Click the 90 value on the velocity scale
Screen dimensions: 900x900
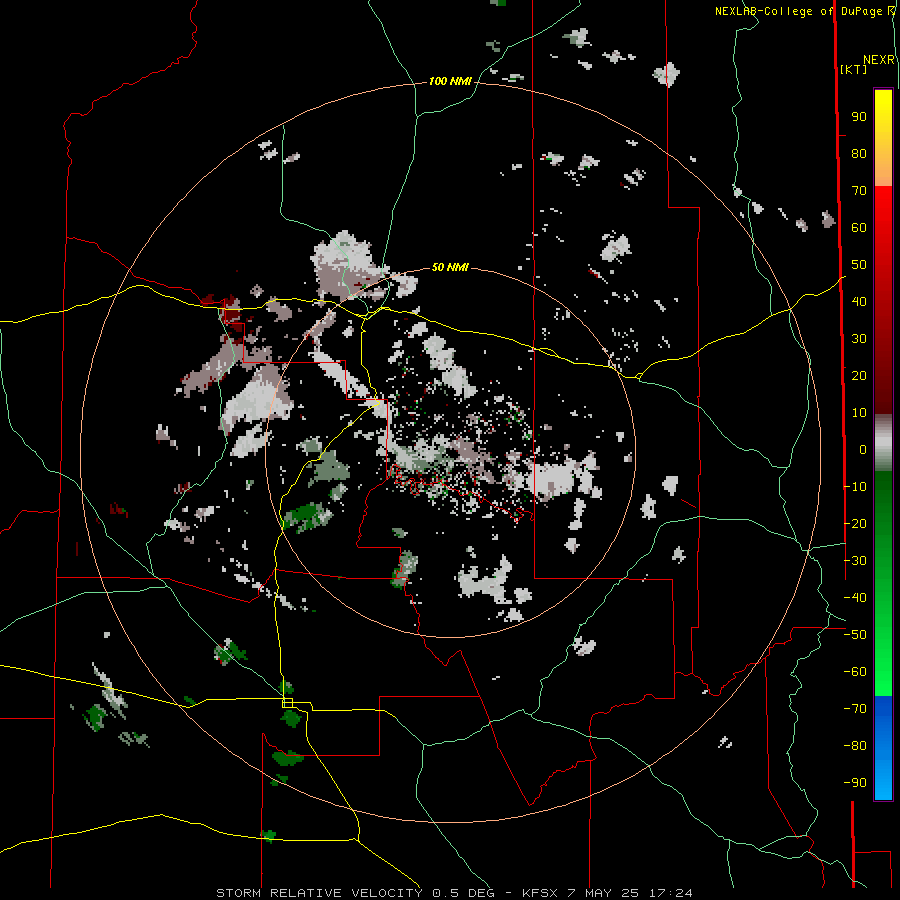pos(859,117)
